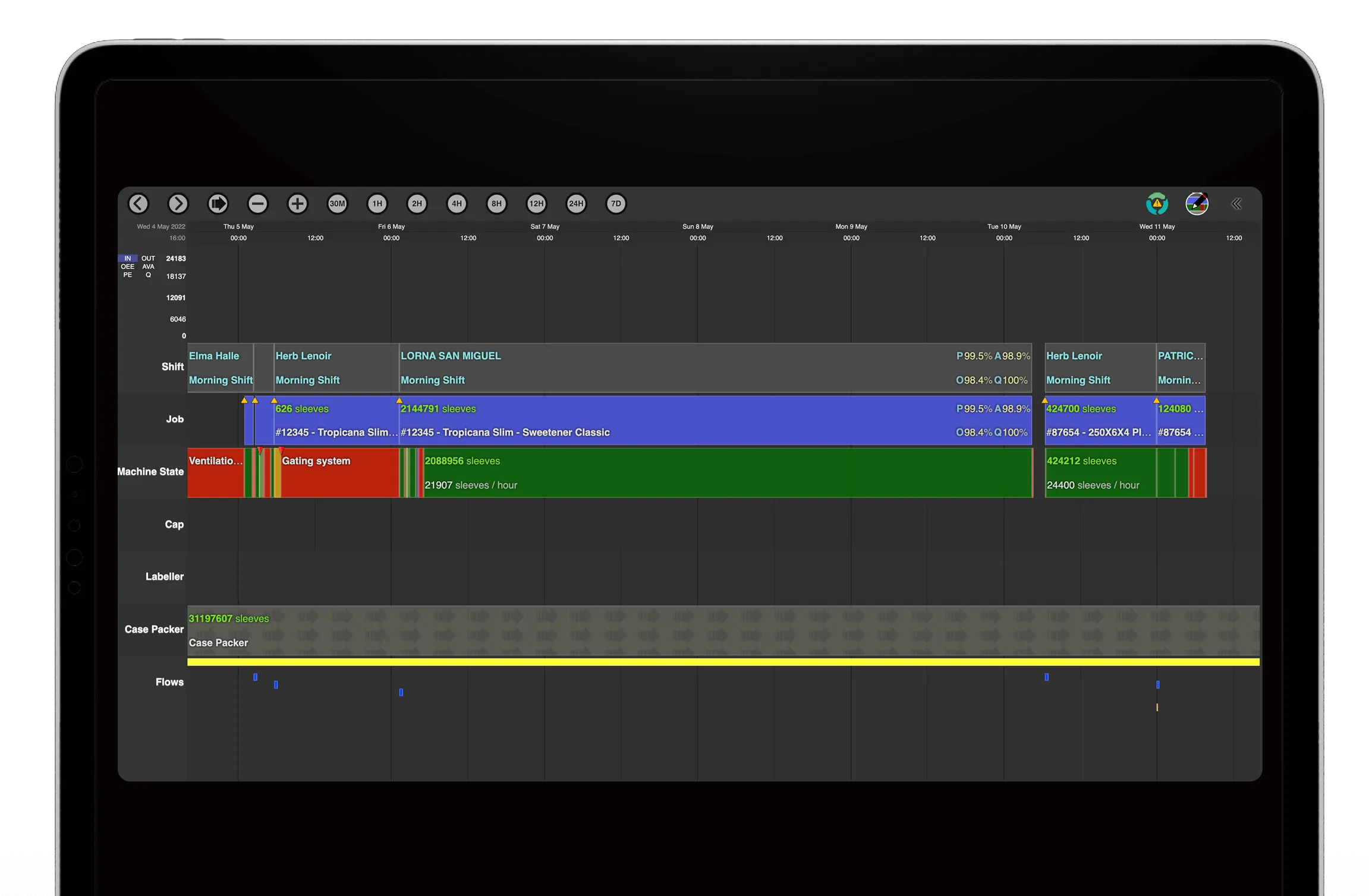Image resolution: width=1369 pixels, height=896 pixels.
Task: Open the production alerts warning icon
Action: point(1156,204)
